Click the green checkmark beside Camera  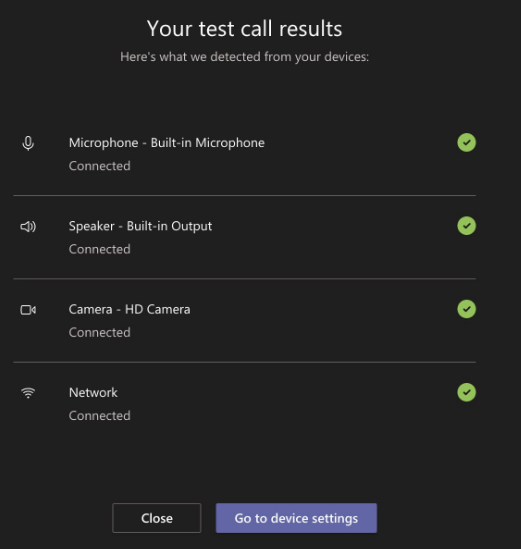click(x=466, y=309)
